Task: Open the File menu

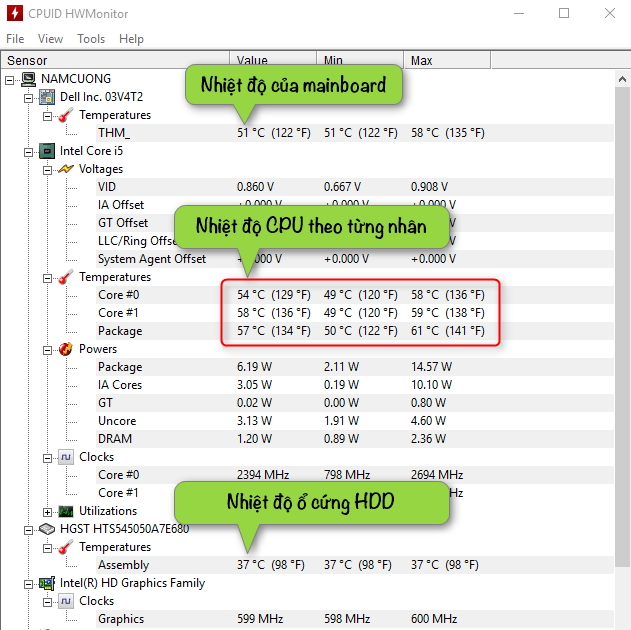Action: 15,39
